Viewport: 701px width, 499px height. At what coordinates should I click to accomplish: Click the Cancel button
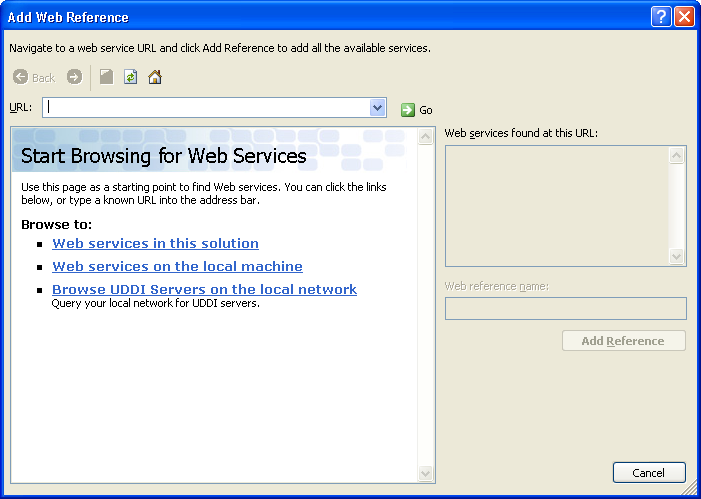click(648, 473)
